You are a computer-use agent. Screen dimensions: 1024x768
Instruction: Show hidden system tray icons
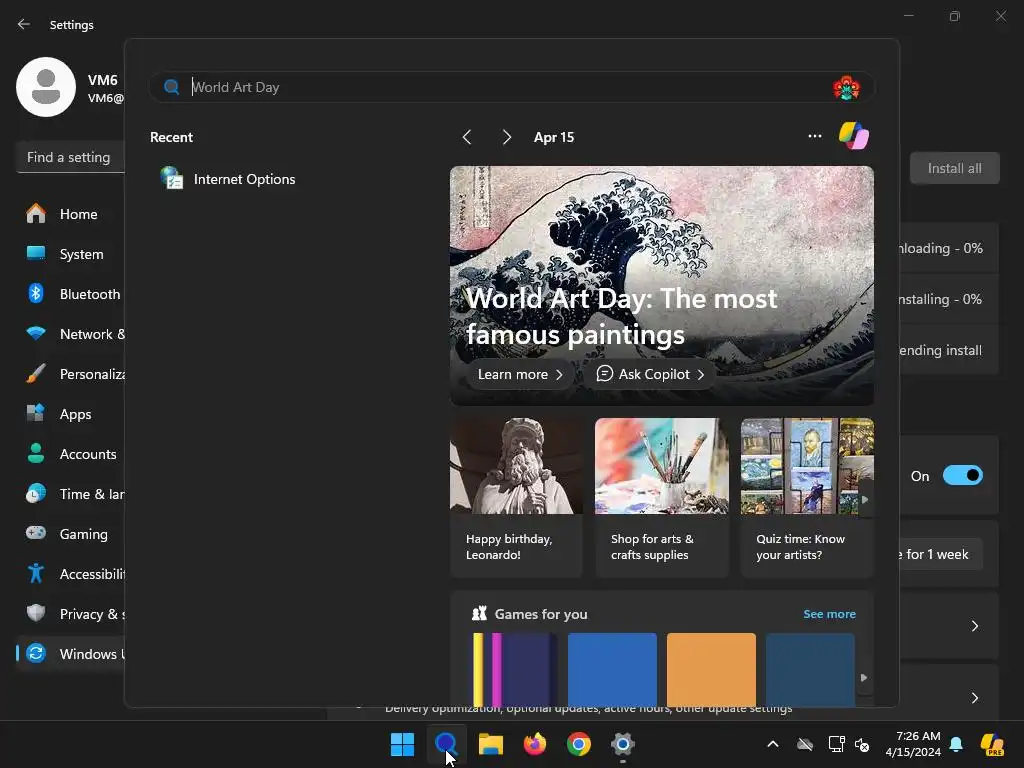773,744
